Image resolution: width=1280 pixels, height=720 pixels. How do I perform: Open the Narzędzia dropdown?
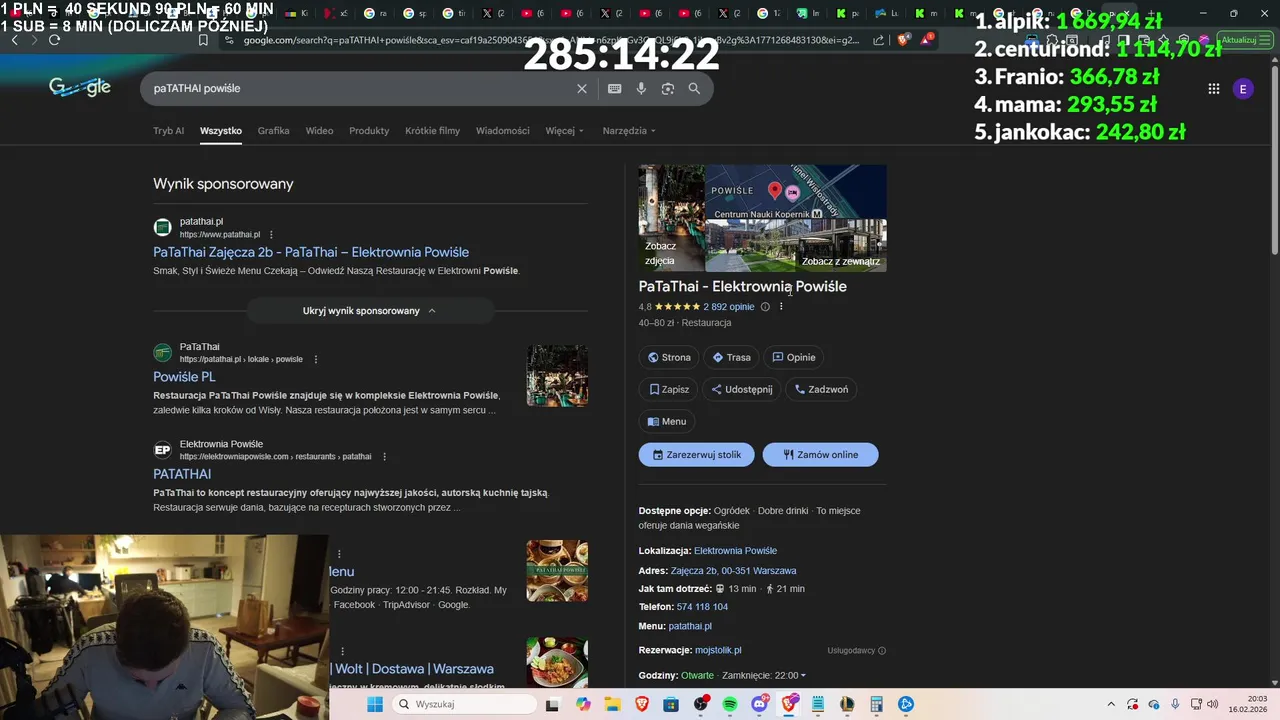(629, 131)
